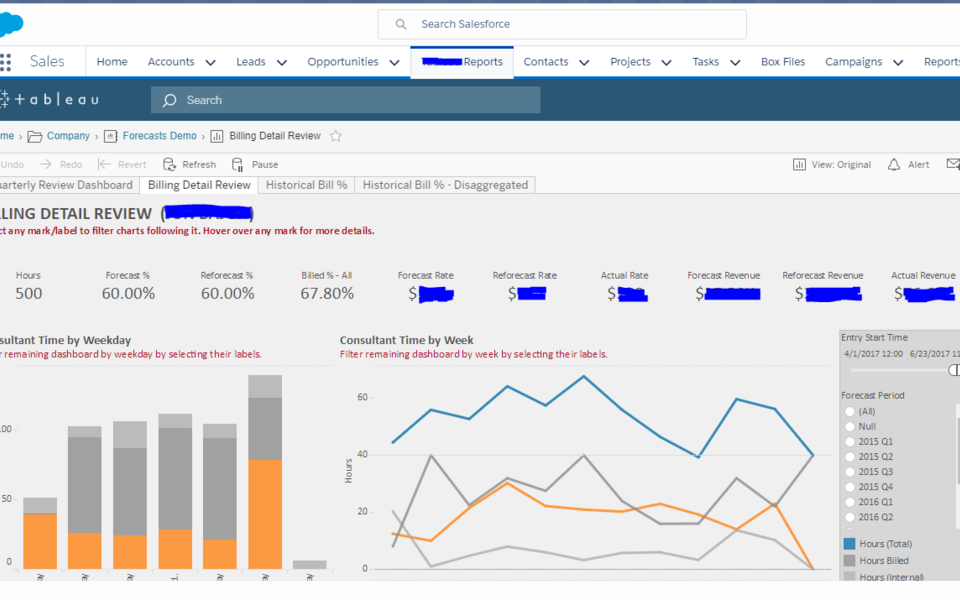
Task: Click into the Search Salesforce field
Action: (562, 24)
